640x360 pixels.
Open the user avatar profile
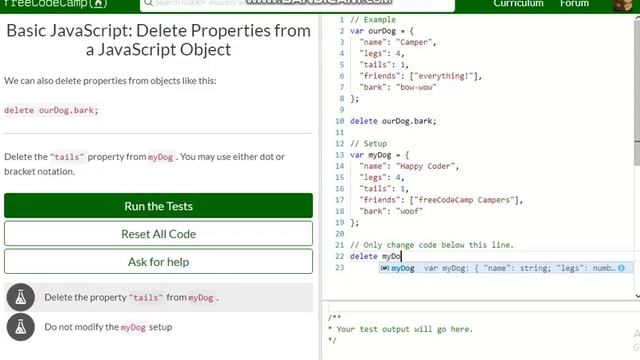[x=622, y=5]
